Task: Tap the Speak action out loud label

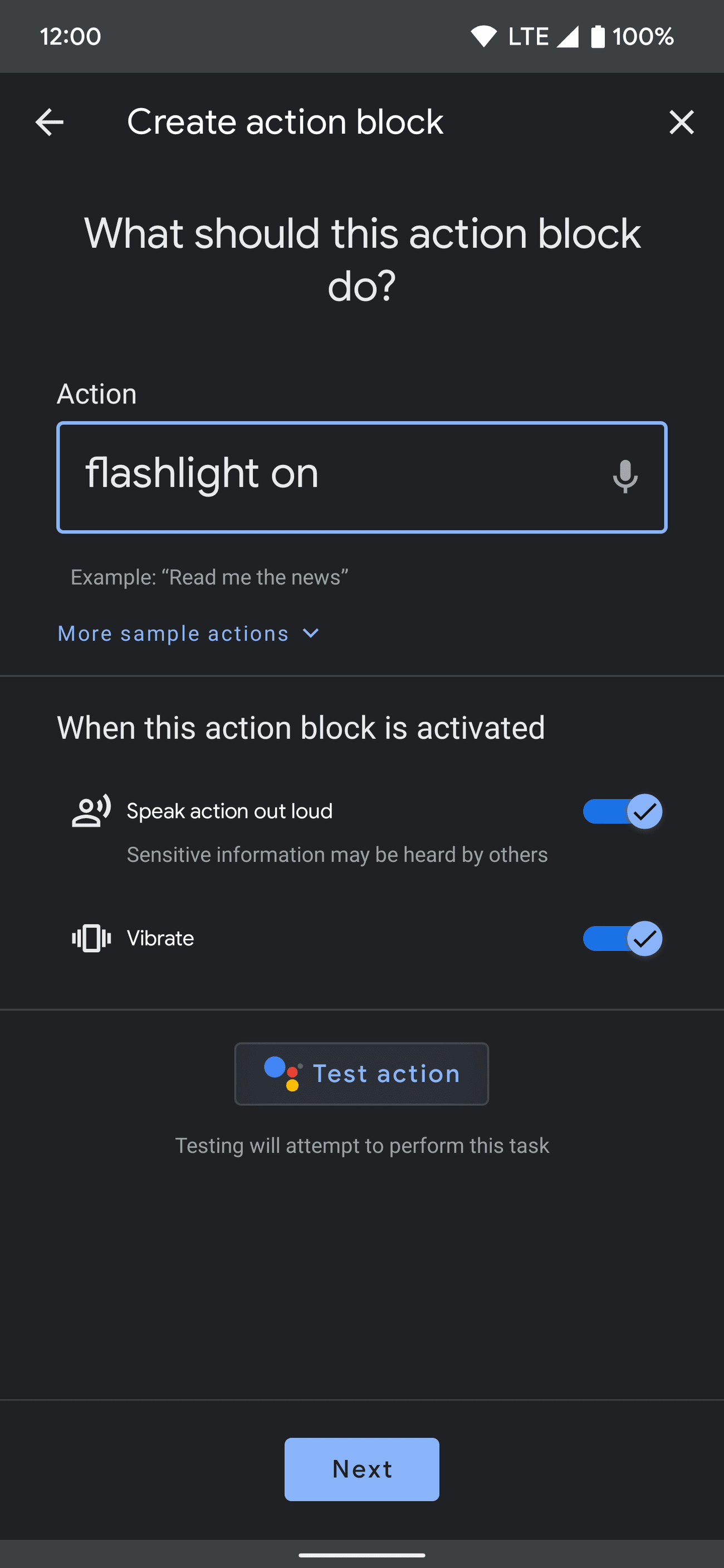Action: [x=229, y=811]
